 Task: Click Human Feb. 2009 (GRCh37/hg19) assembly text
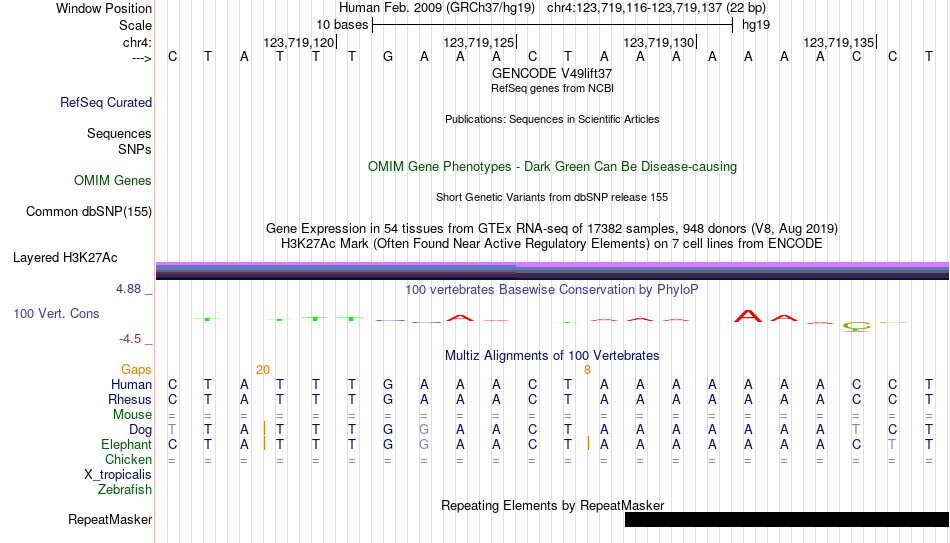tap(437, 8)
